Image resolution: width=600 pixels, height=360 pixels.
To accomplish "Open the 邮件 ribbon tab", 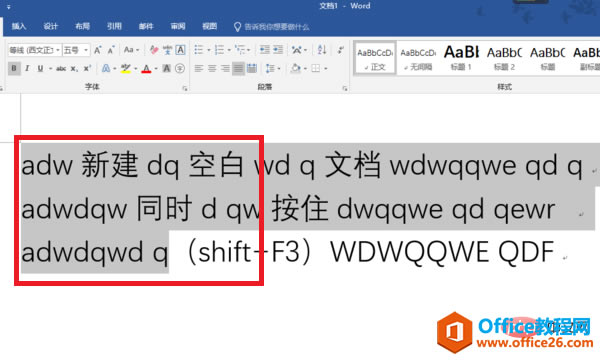I will [146, 26].
